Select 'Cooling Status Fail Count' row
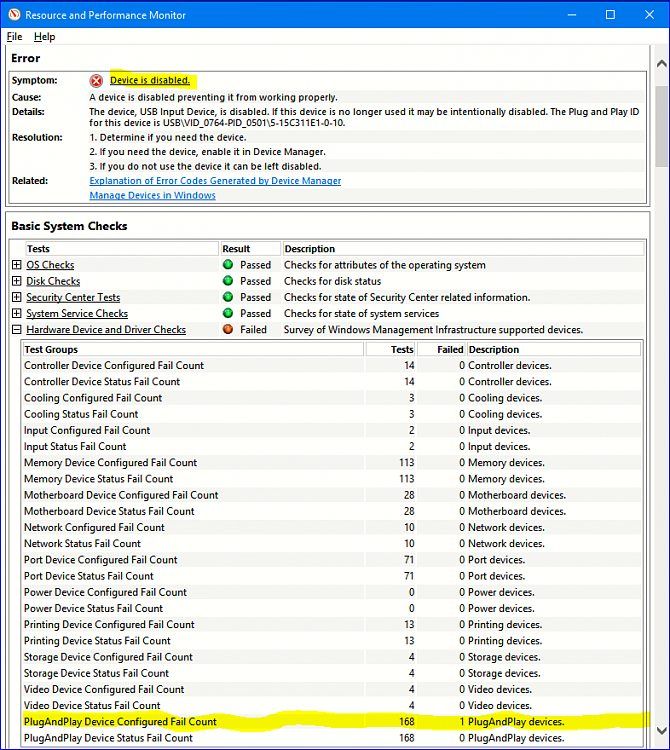The width and height of the screenshot is (670, 750). pos(332,414)
